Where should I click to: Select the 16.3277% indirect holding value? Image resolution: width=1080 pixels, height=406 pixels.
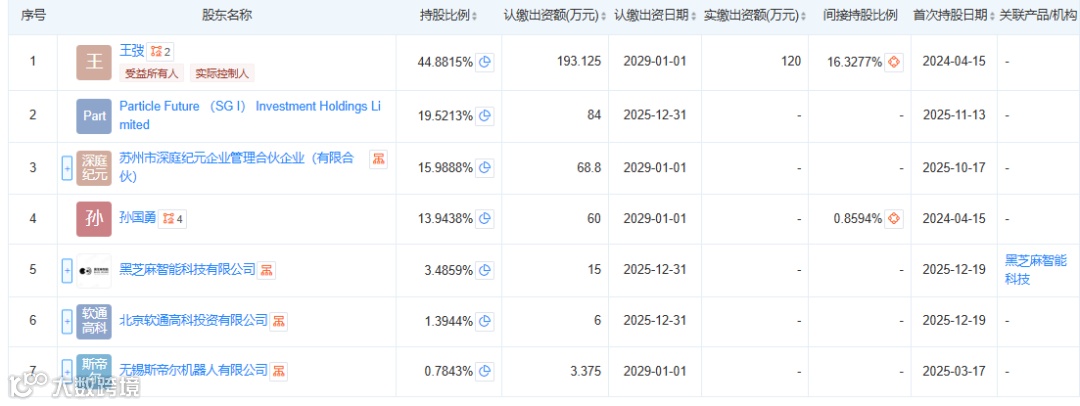[x=854, y=62]
